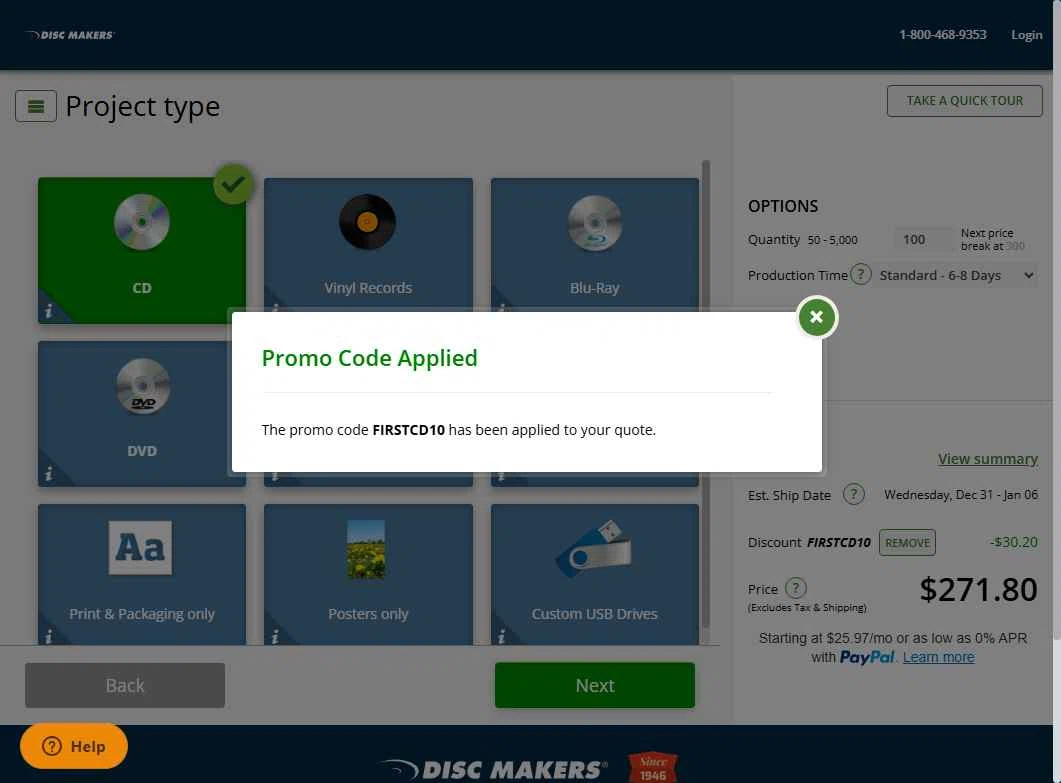The image size is (1061, 783).
Task: Click the Blu-Ray label
Action: tap(595, 288)
